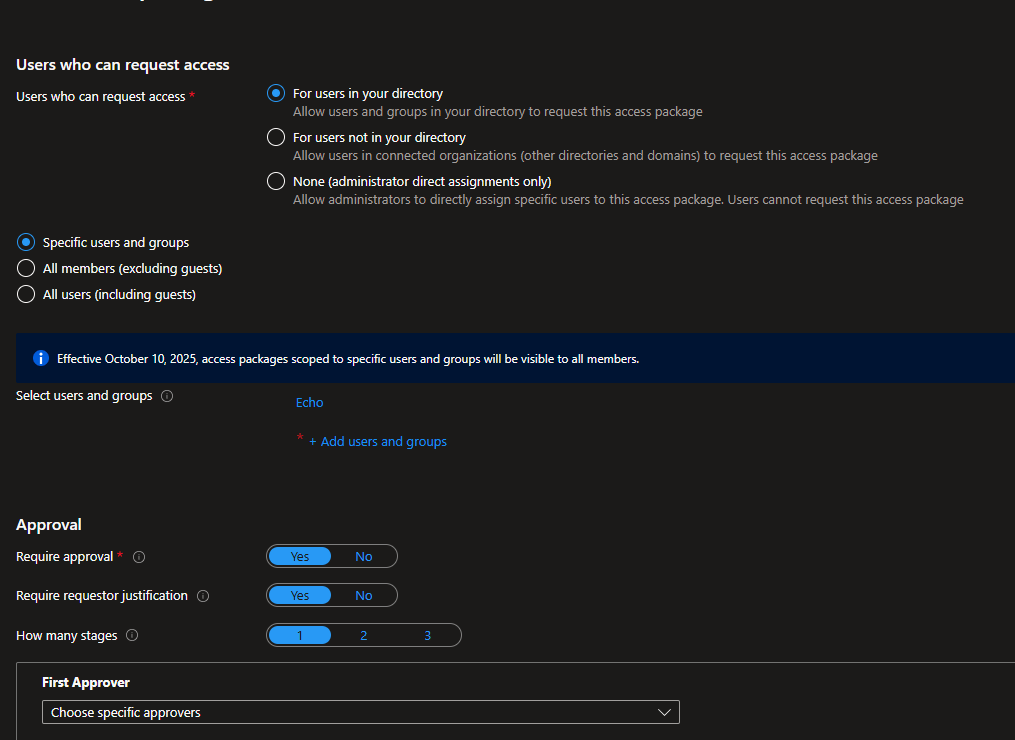Open the Echo group link
1015x740 pixels.
tap(310, 402)
